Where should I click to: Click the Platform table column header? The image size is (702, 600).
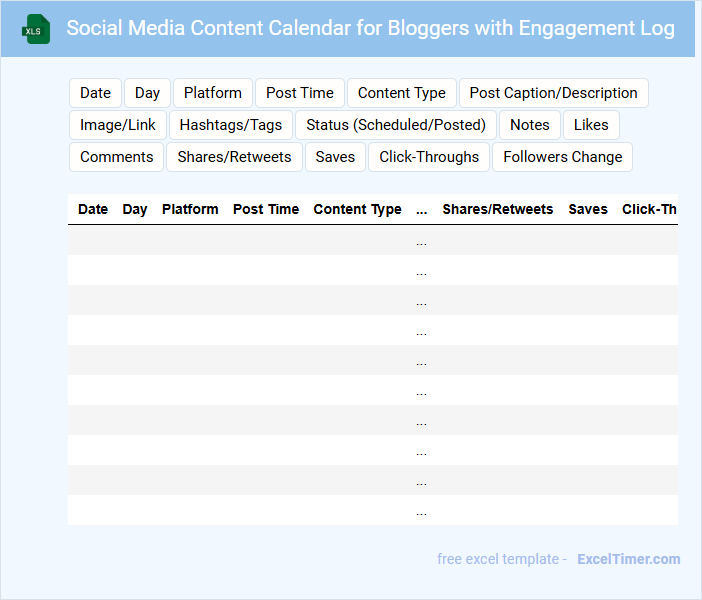click(x=190, y=209)
